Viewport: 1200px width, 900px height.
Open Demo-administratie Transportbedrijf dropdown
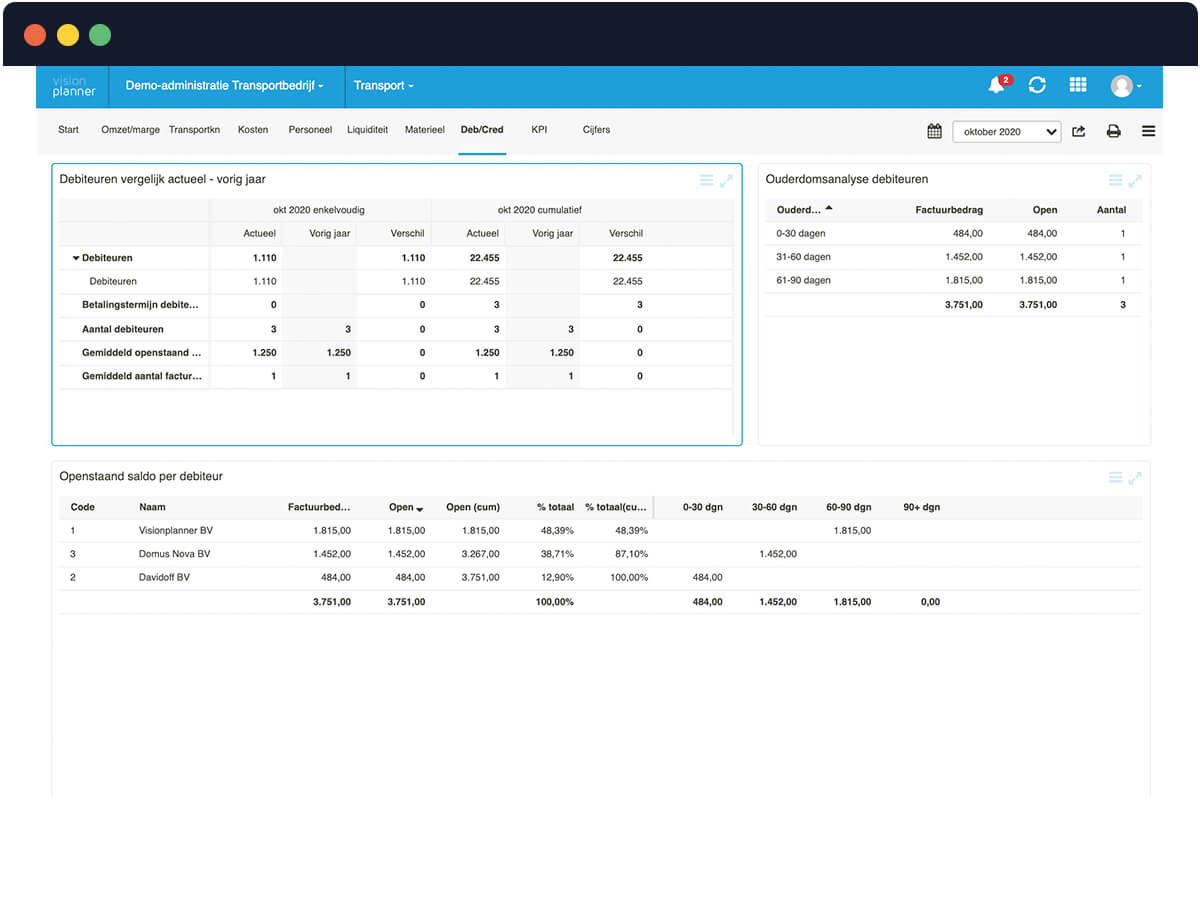click(224, 86)
